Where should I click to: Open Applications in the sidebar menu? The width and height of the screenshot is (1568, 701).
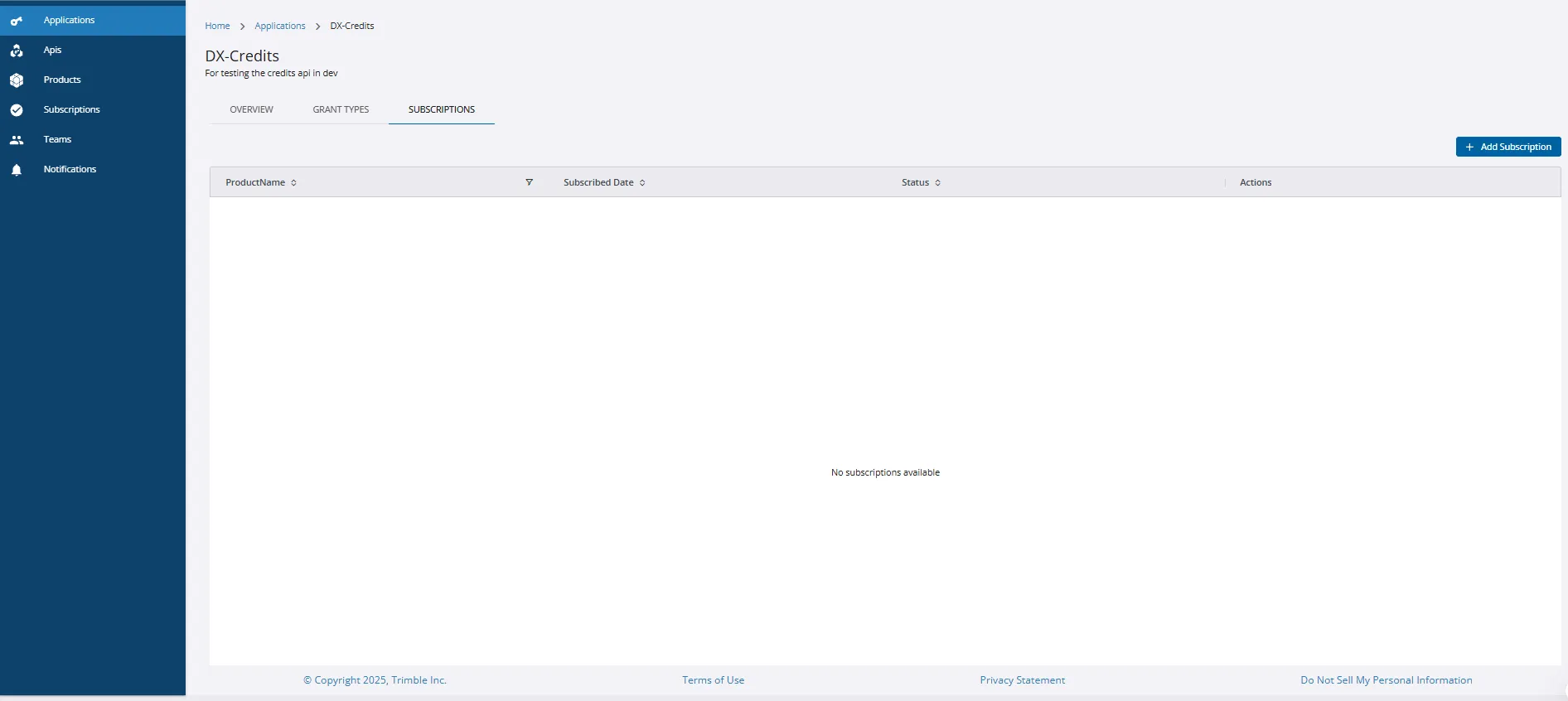(93, 20)
